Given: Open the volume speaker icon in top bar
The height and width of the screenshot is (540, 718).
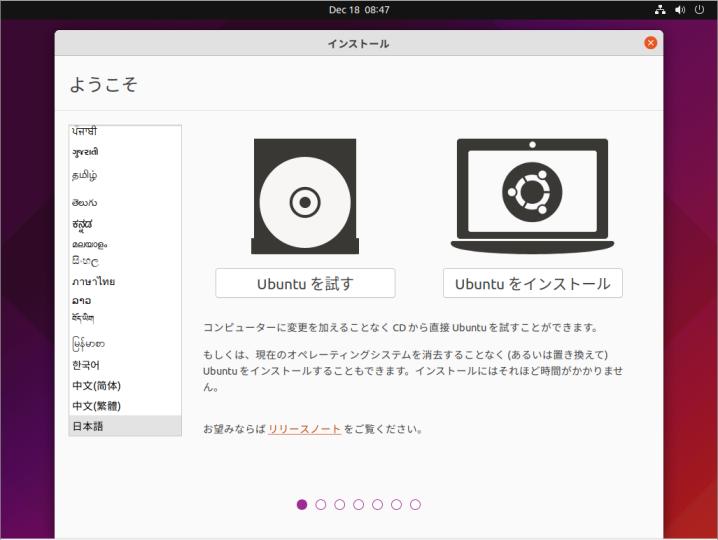Looking at the screenshot, I should (680, 10).
